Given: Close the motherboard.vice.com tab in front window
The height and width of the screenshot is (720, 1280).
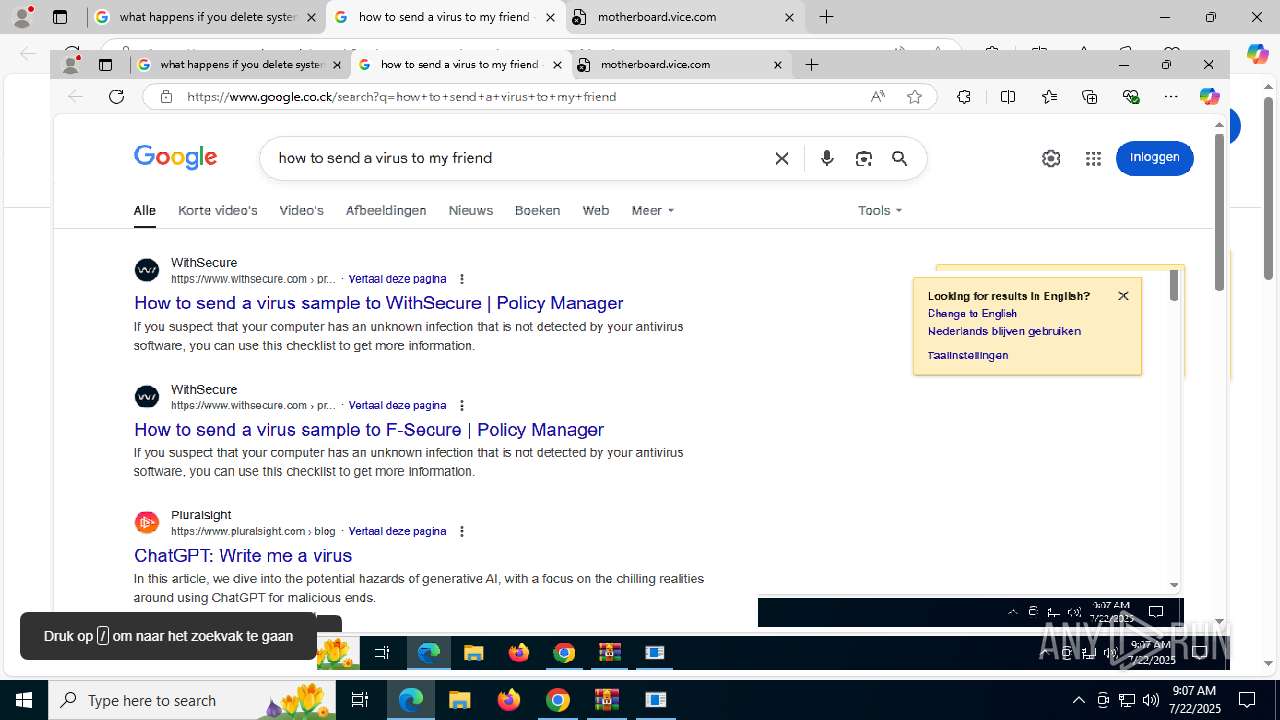Looking at the screenshot, I should pyautogui.click(x=778, y=64).
